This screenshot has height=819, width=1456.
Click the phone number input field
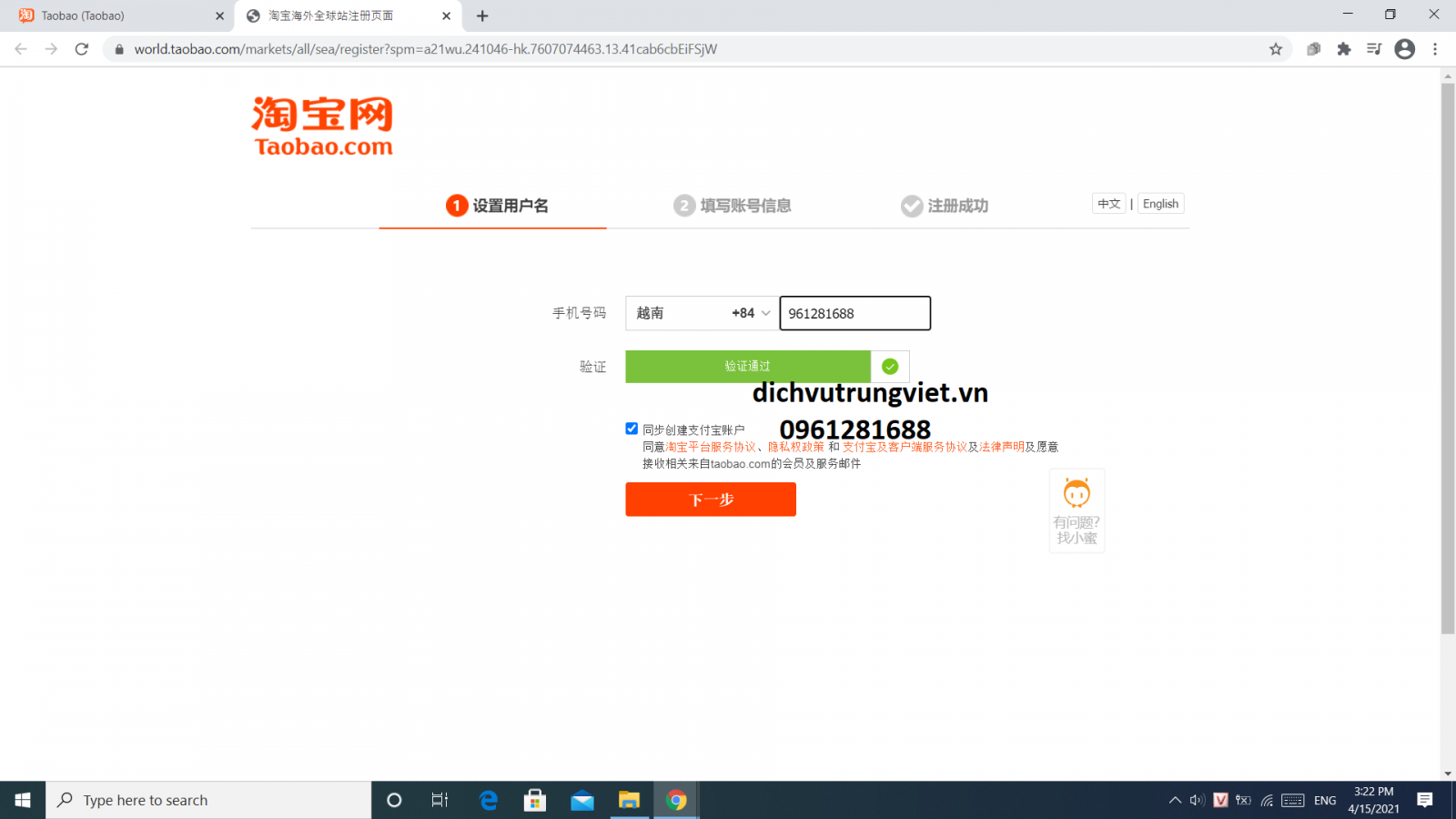pyautogui.click(x=854, y=313)
